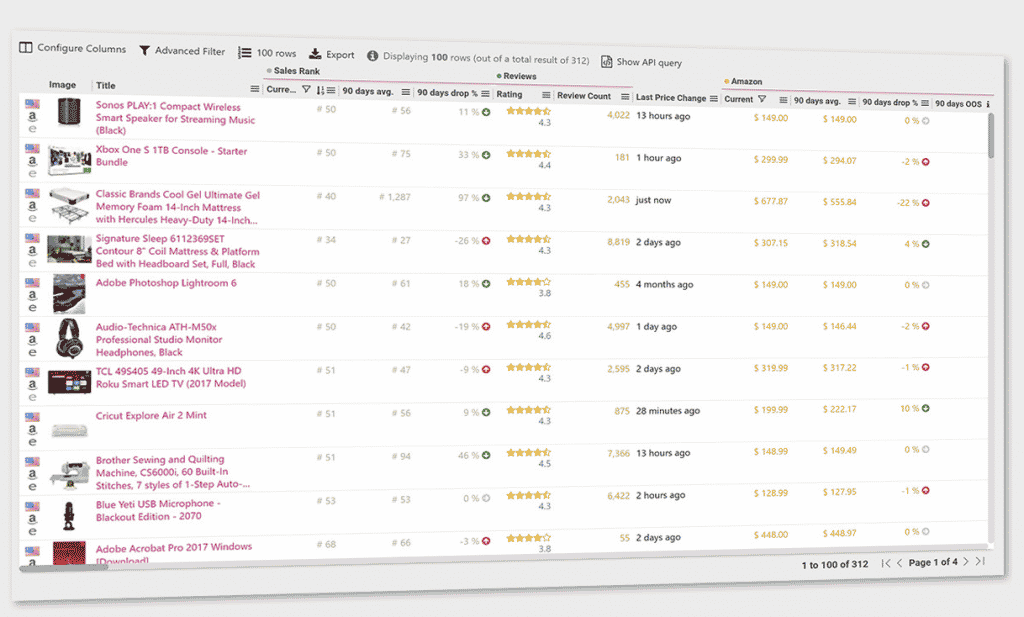Go to the last page

tap(980, 561)
